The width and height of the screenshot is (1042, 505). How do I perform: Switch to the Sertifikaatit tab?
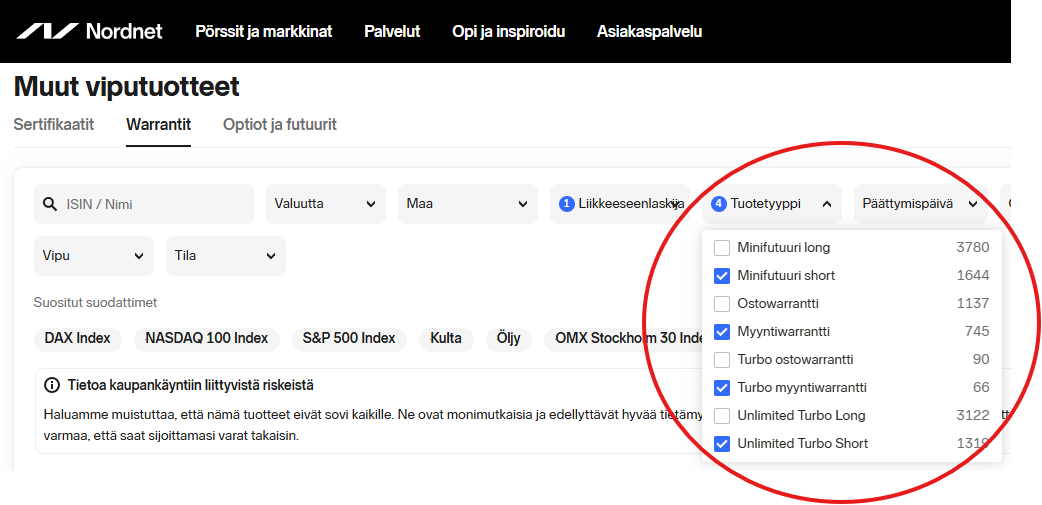click(x=54, y=125)
